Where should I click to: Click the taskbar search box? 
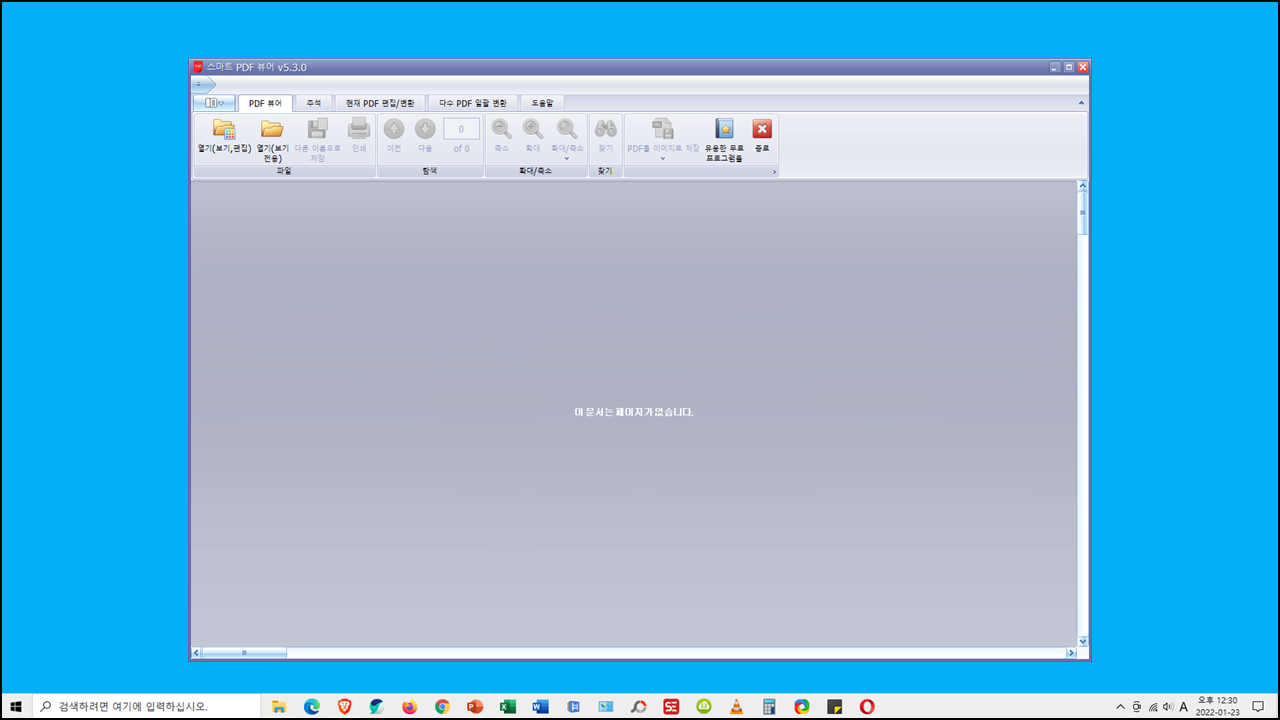[148, 706]
